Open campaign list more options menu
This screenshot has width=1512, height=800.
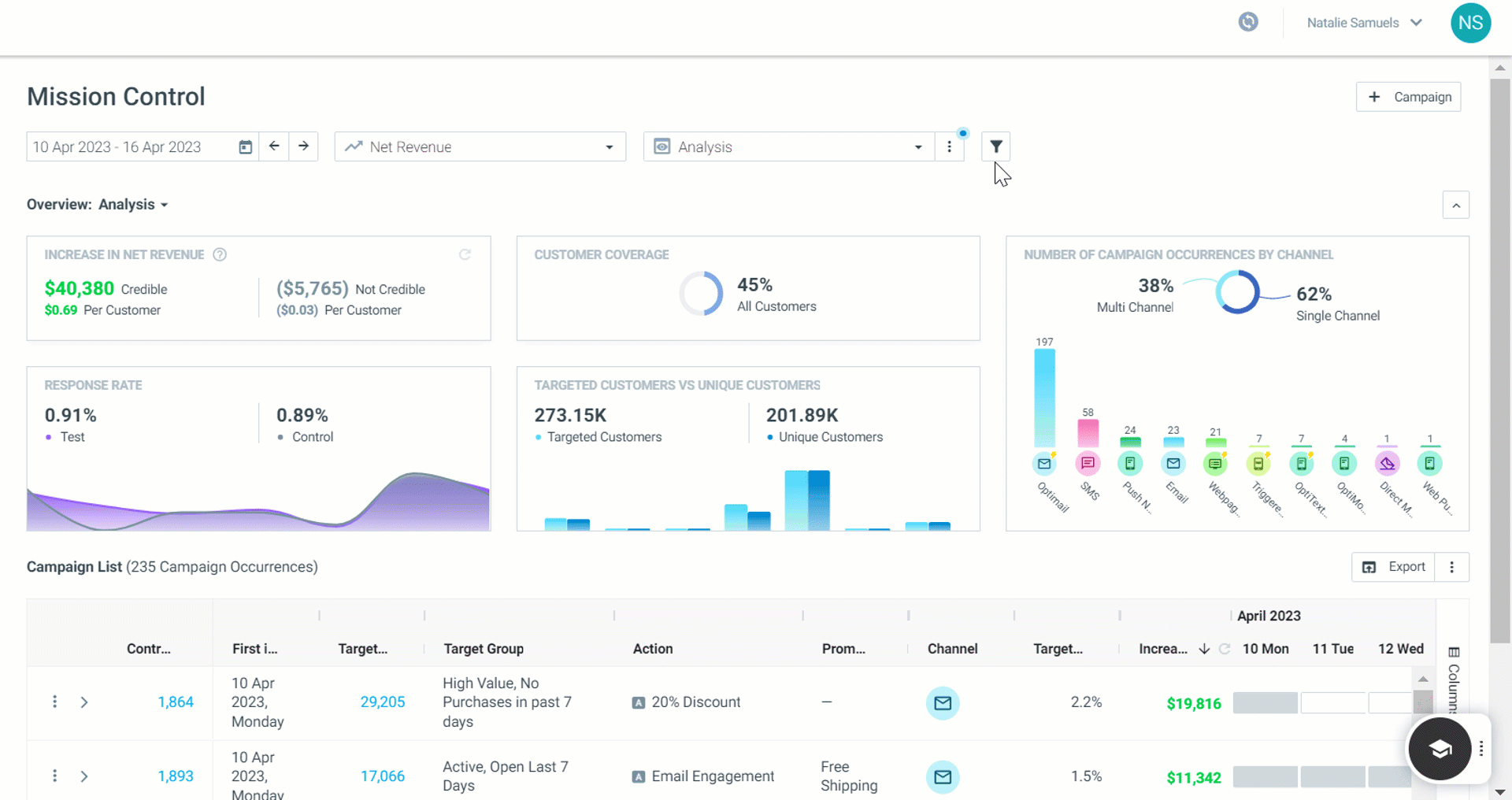1452,567
